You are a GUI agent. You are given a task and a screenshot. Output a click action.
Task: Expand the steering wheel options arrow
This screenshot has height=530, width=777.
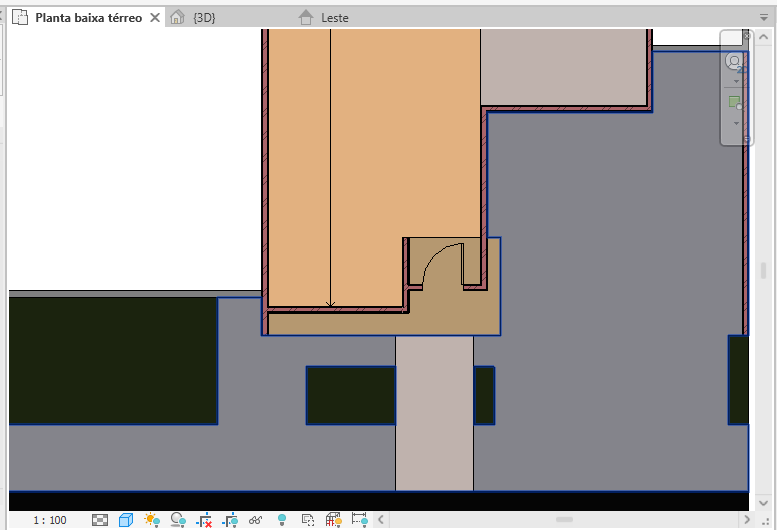[736, 81]
